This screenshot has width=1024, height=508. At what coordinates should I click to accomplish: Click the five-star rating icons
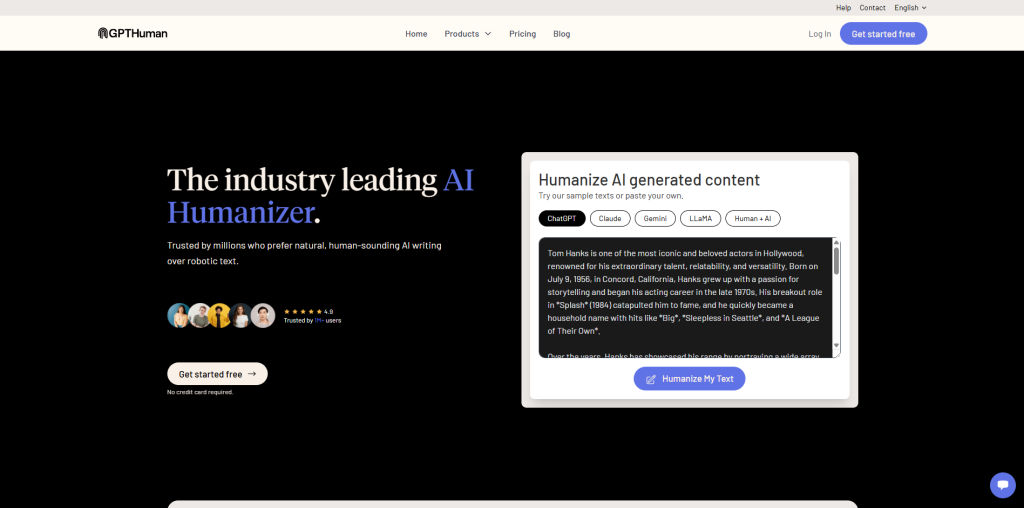303,311
